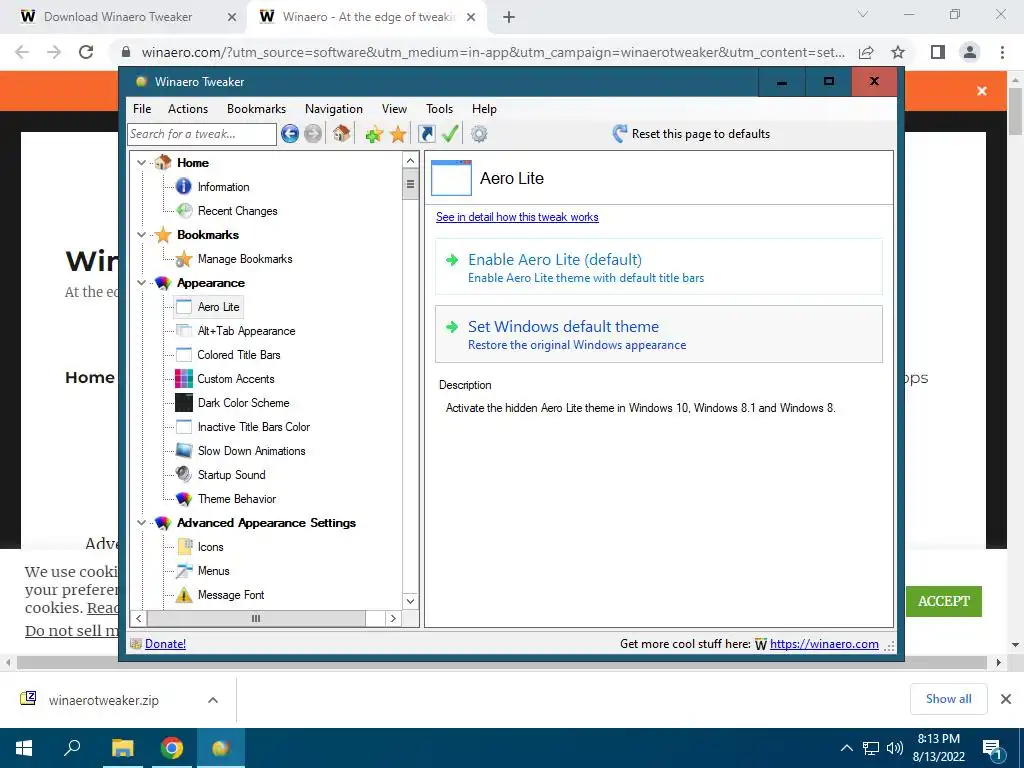Click the Forward navigation arrow in Winaero Tweaker toolbar
This screenshot has height=768, width=1024.
(313, 134)
